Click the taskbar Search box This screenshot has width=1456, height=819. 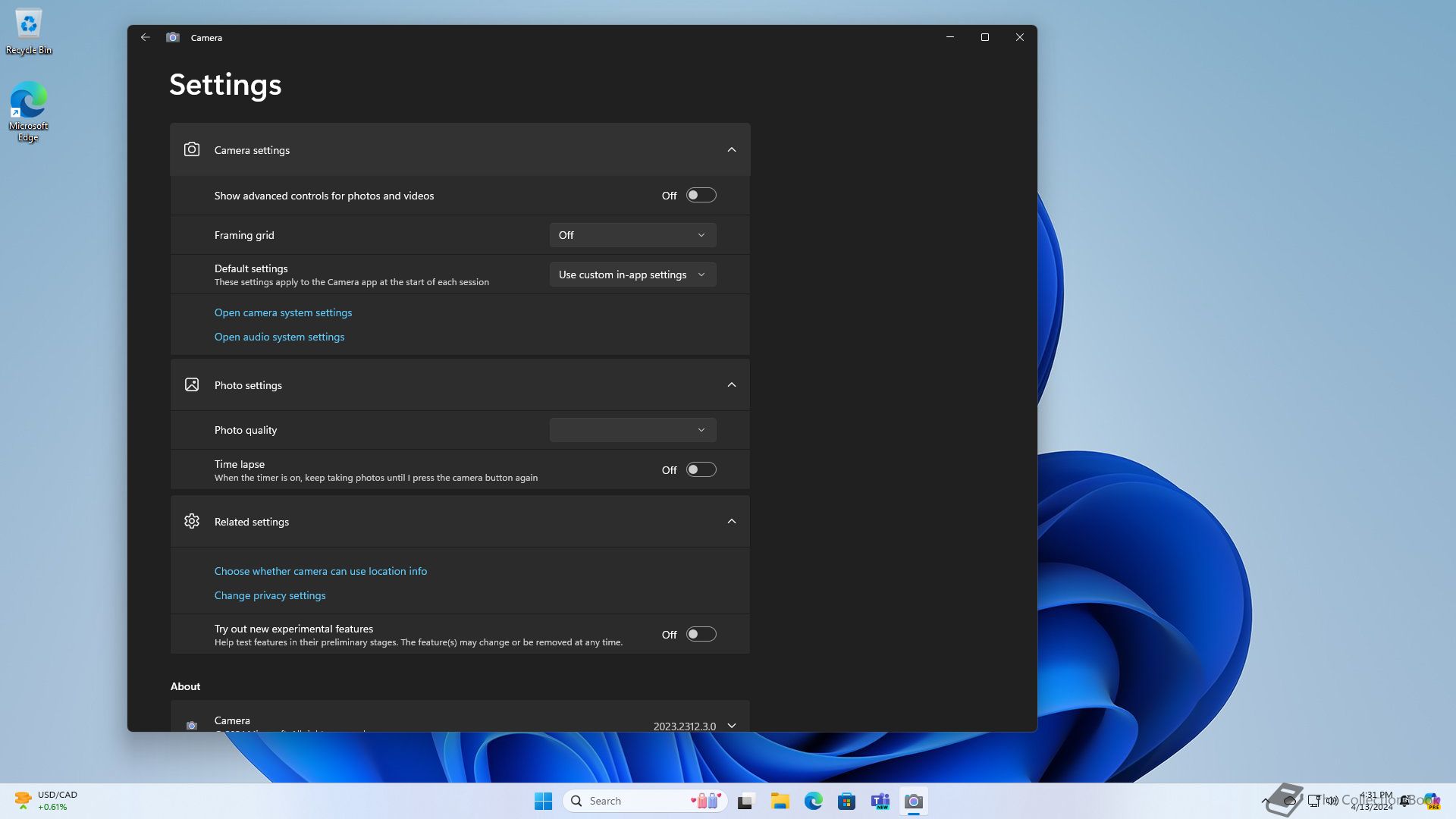(x=645, y=801)
